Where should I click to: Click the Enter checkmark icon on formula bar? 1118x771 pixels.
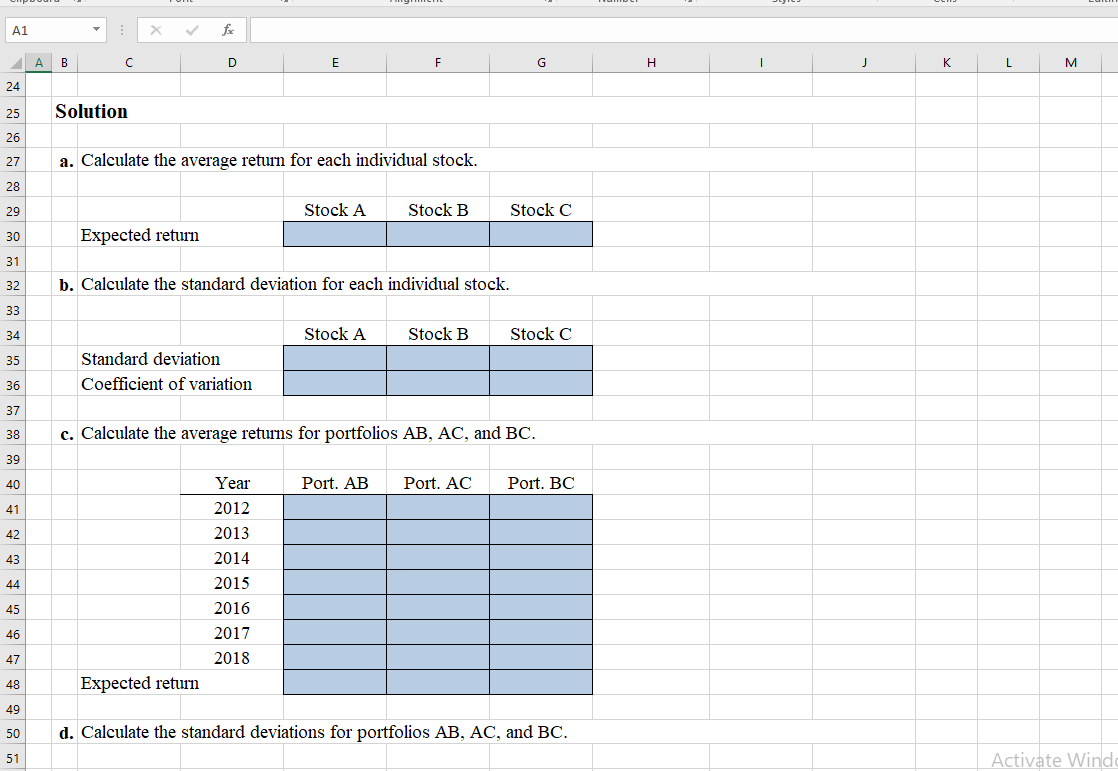click(x=191, y=29)
